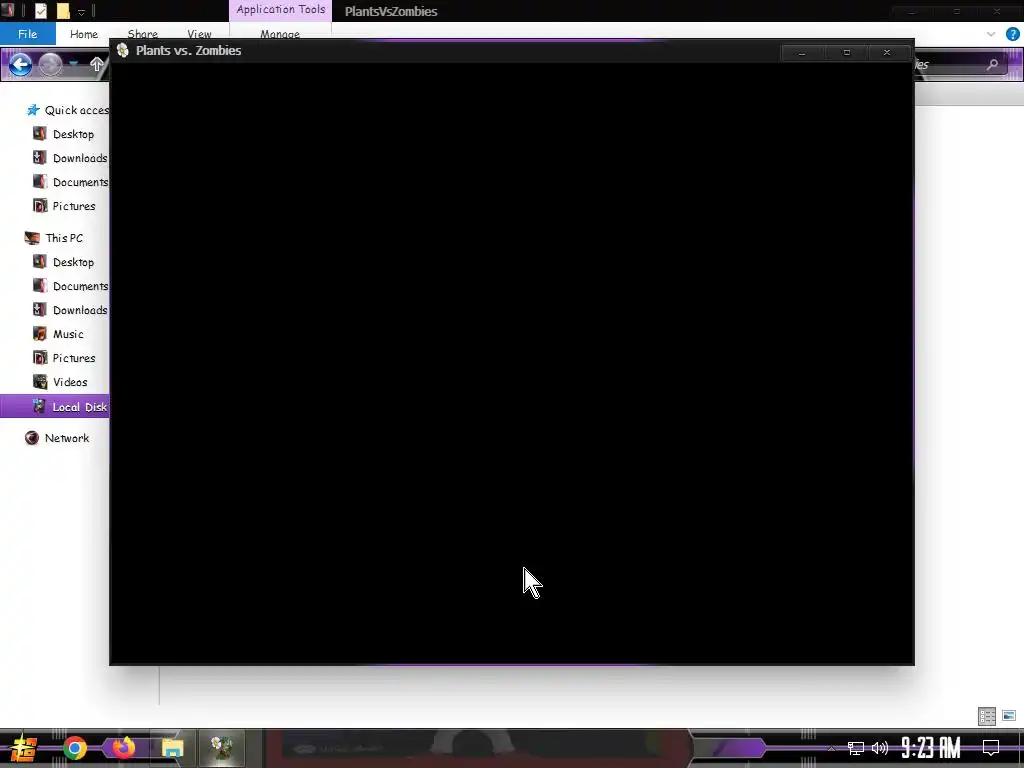This screenshot has width=1024, height=768.
Task: Show hidden tray icons chevron
Action: [831, 748]
